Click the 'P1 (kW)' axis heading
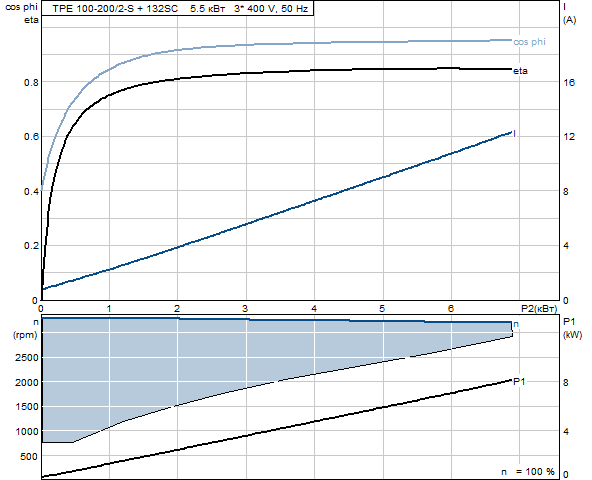The width and height of the screenshot is (592, 480). [572, 328]
